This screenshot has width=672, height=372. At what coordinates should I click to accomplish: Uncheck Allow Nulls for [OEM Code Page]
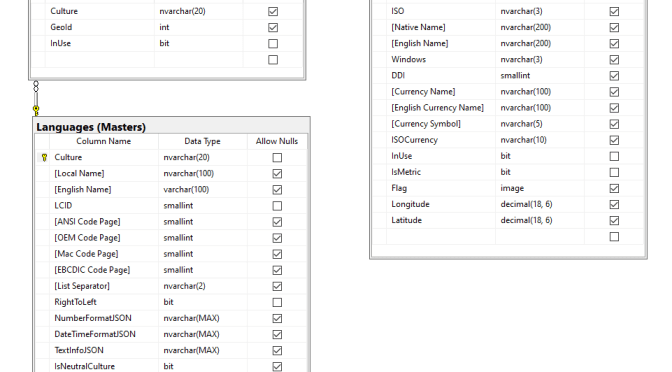(x=277, y=238)
